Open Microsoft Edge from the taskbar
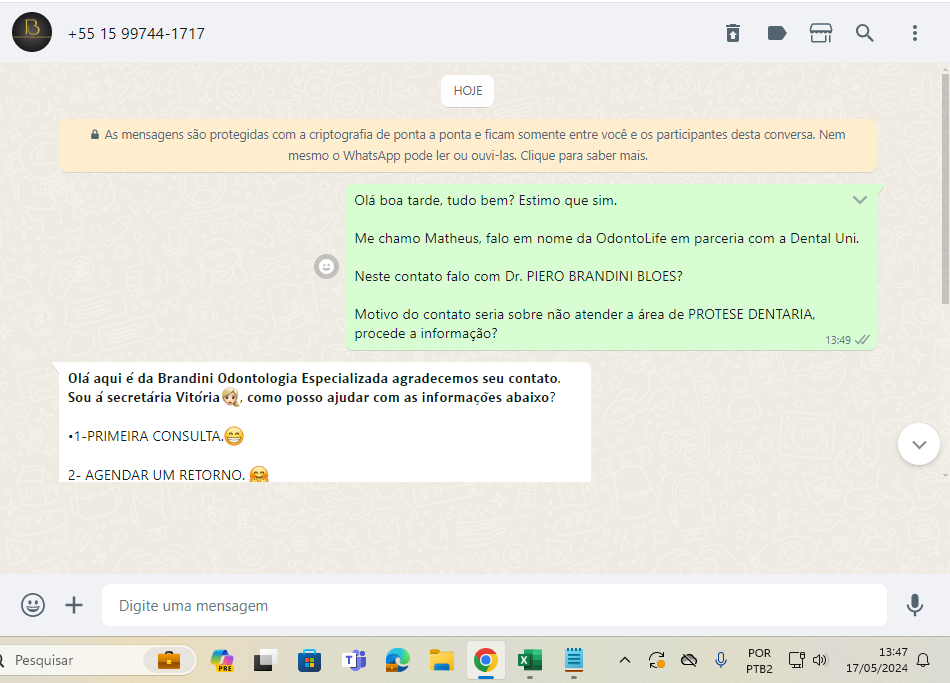950x683 pixels. point(397,660)
